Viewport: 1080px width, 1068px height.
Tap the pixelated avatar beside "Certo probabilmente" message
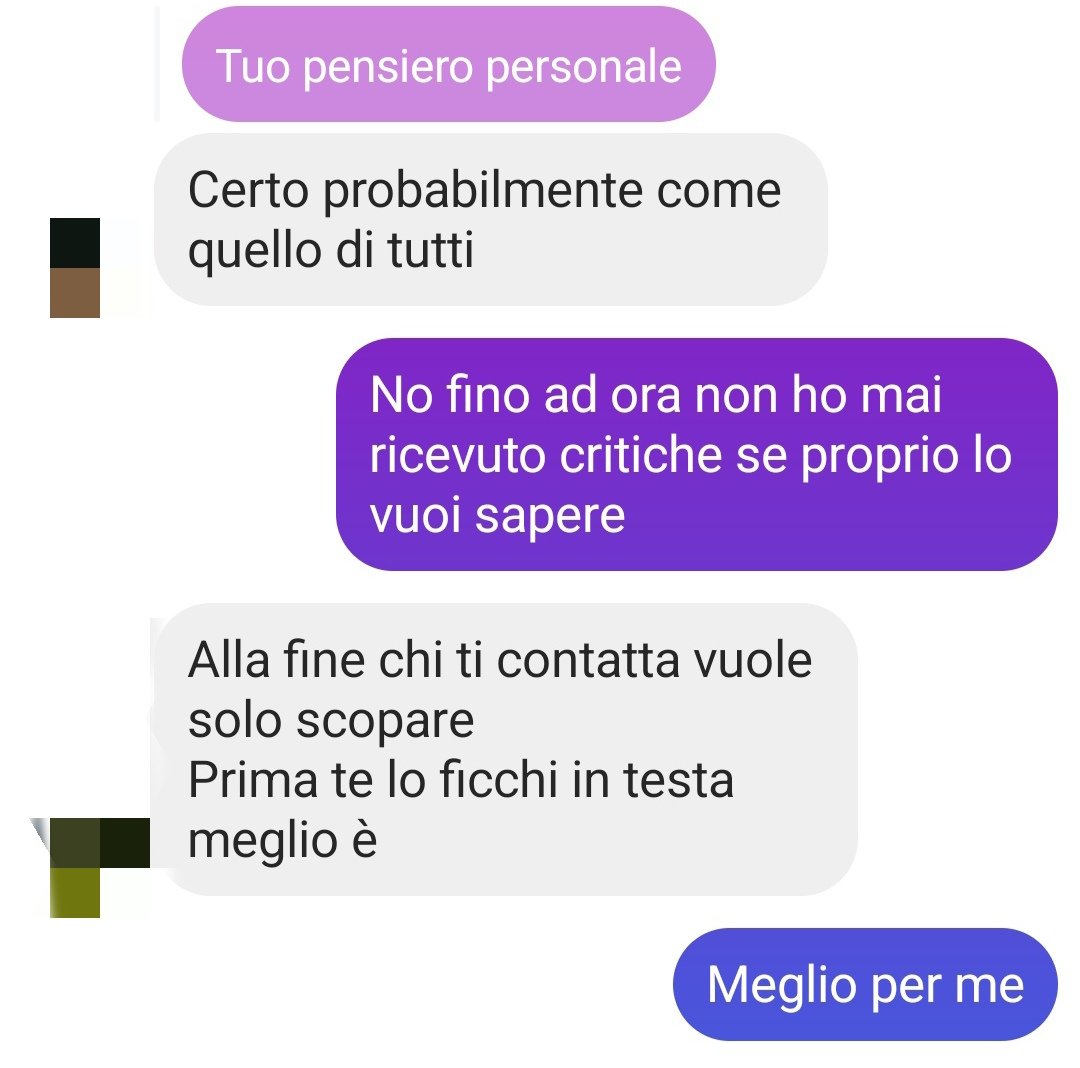(x=75, y=268)
